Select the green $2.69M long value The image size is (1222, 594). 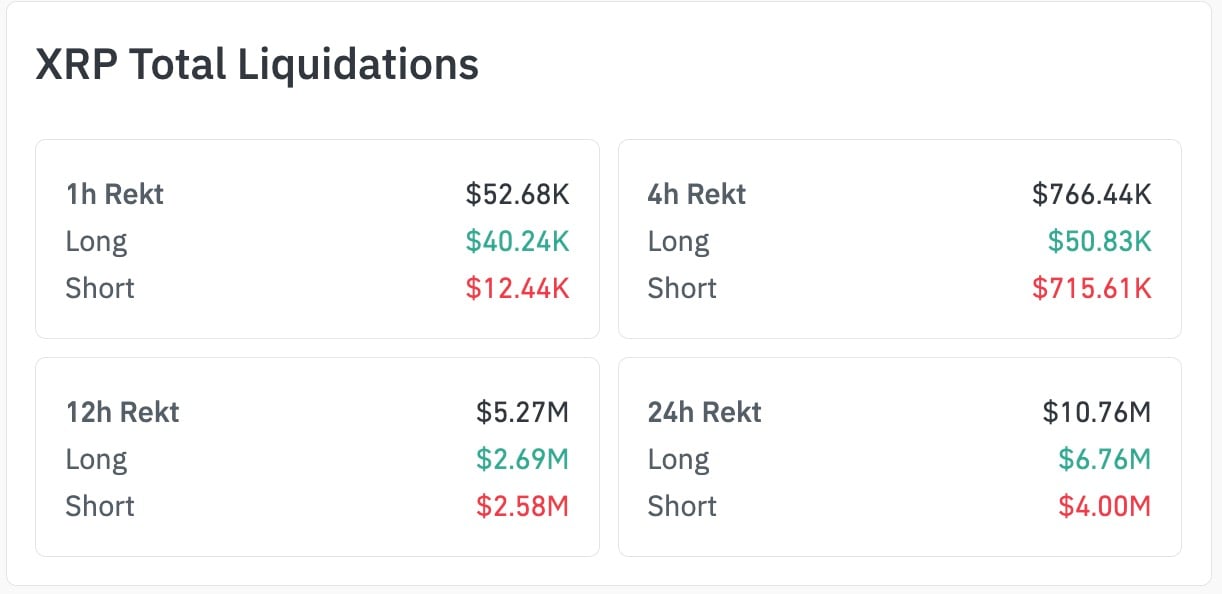[522, 459]
